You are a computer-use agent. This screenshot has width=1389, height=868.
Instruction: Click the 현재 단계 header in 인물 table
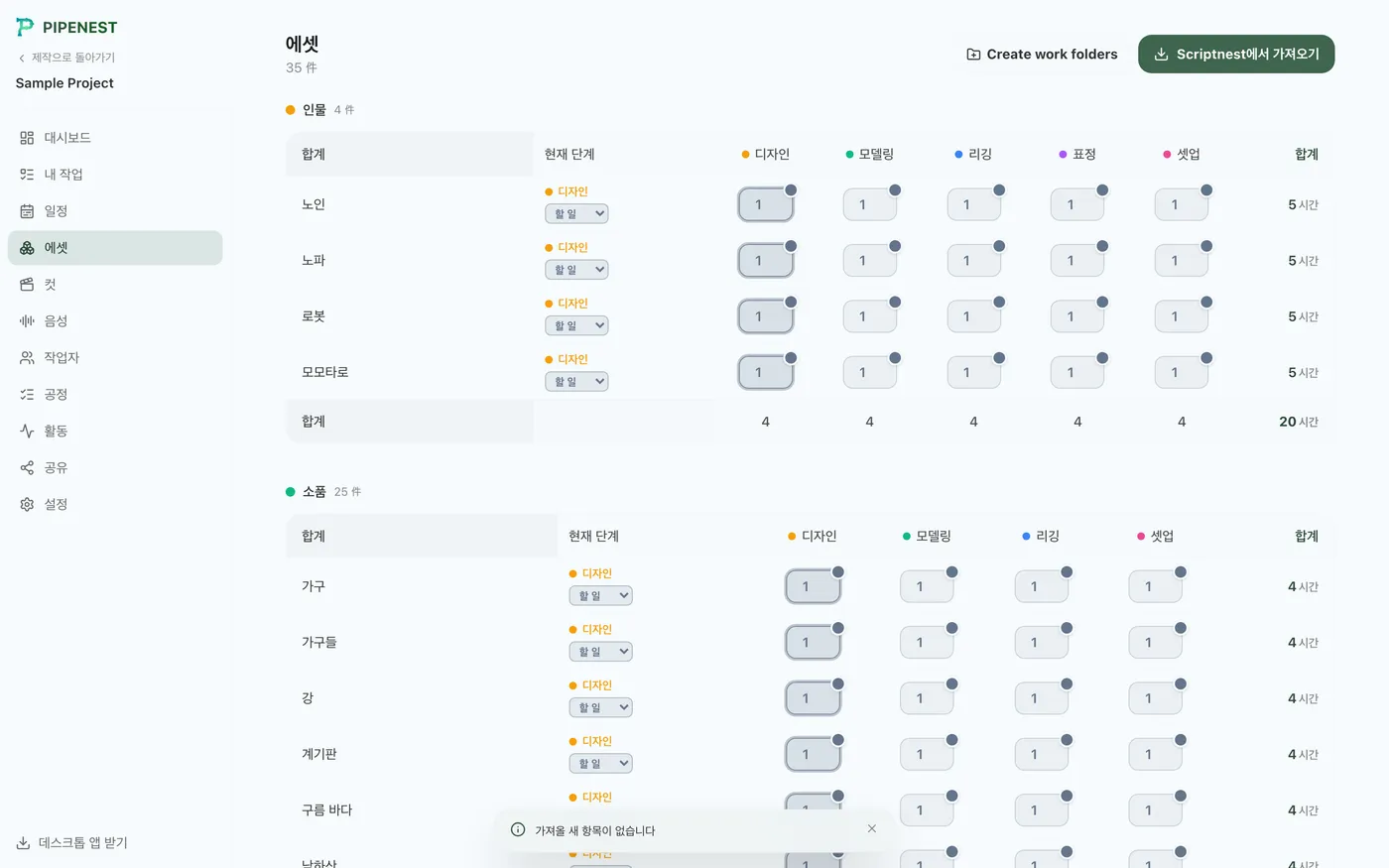tap(569, 155)
